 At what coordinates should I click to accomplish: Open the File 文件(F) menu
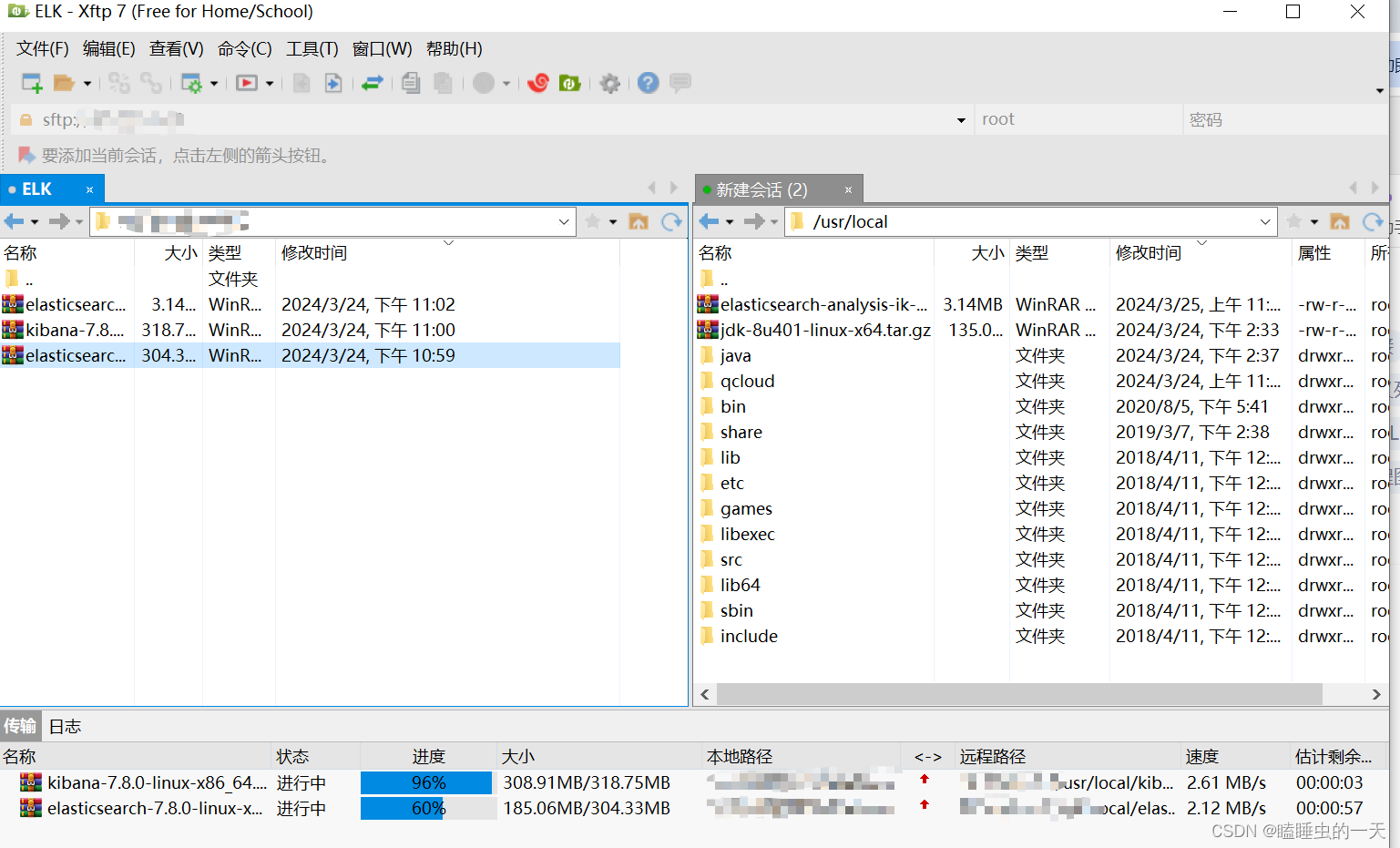click(x=43, y=48)
